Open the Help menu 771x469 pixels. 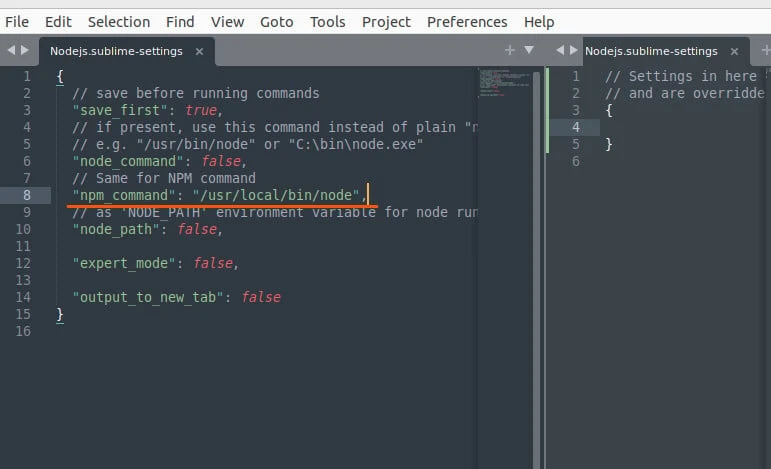point(539,21)
